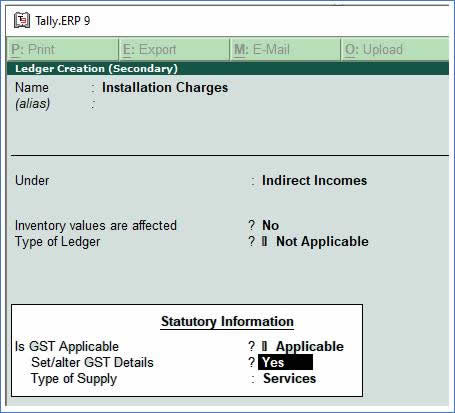Viewport: 455px width, 413px height.
Task: Click the Inventory values are affected label
Action: click(x=96, y=225)
